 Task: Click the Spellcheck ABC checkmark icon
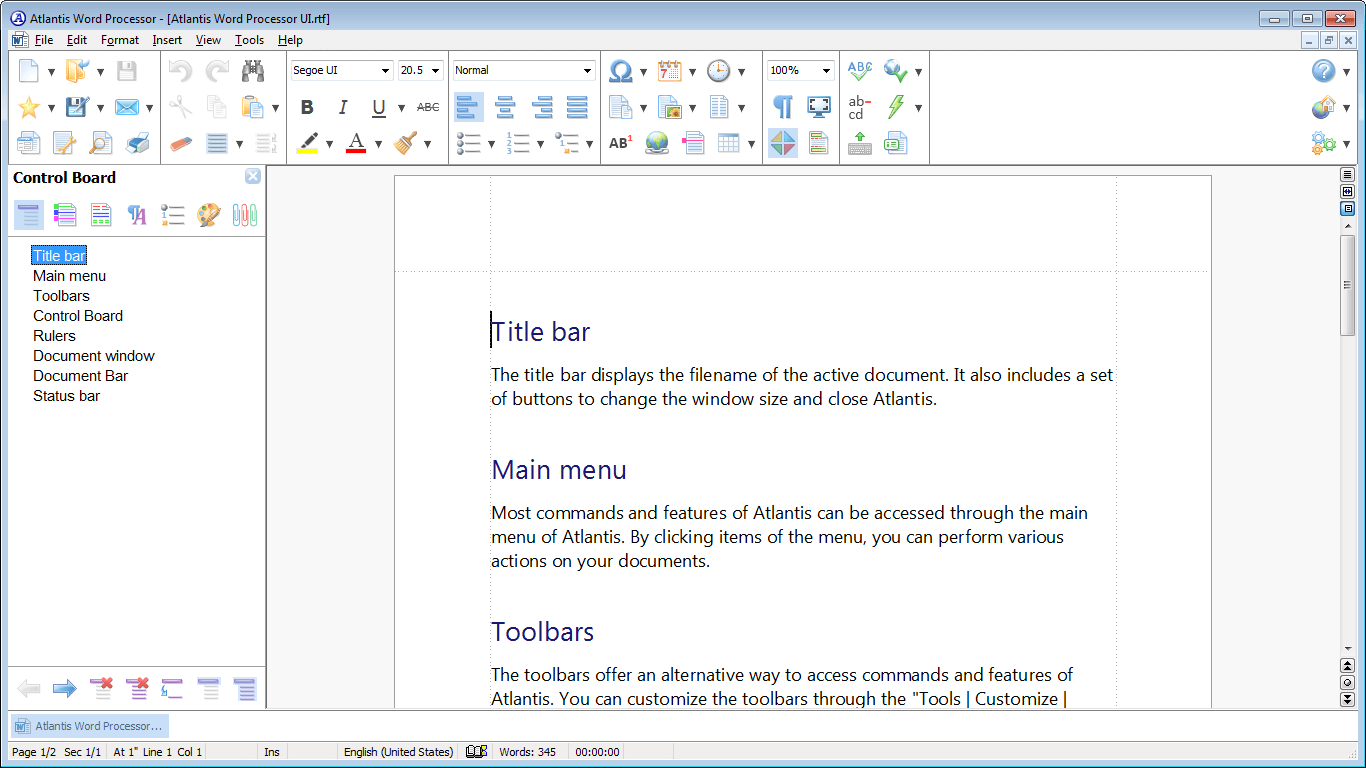pyautogui.click(x=860, y=71)
